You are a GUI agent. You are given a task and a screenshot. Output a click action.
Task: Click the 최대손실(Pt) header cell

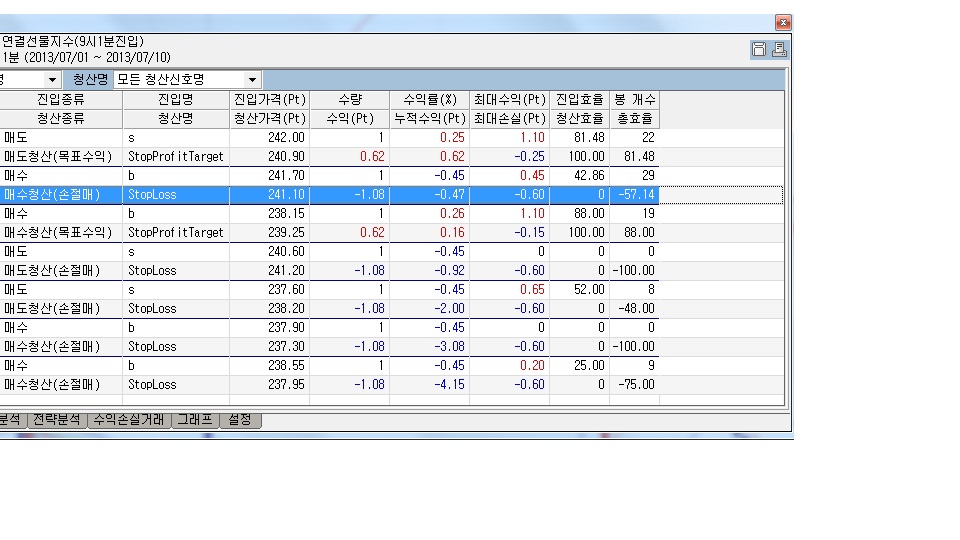509,119
